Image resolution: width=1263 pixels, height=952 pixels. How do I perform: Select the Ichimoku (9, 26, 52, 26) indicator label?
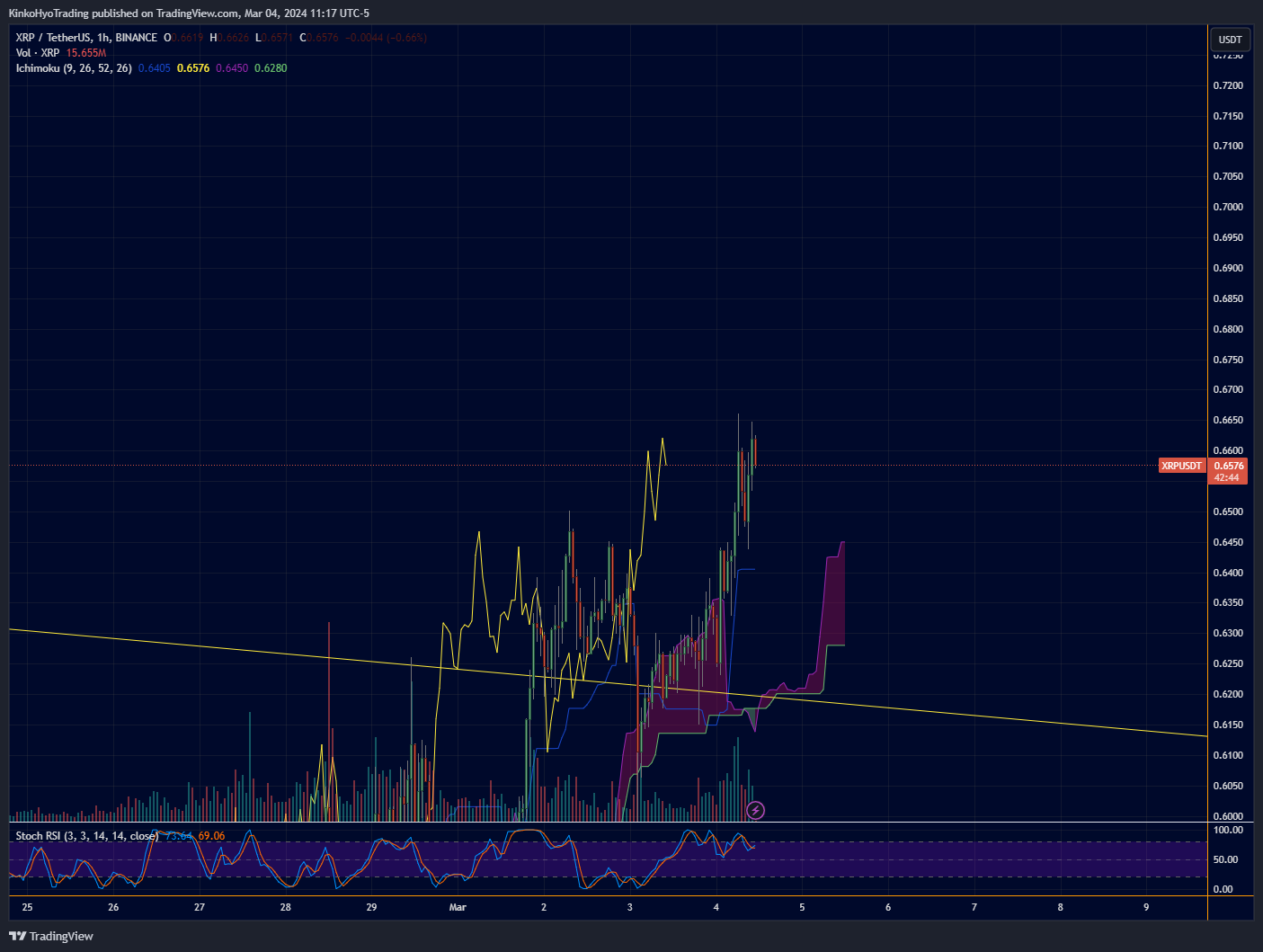coord(74,68)
